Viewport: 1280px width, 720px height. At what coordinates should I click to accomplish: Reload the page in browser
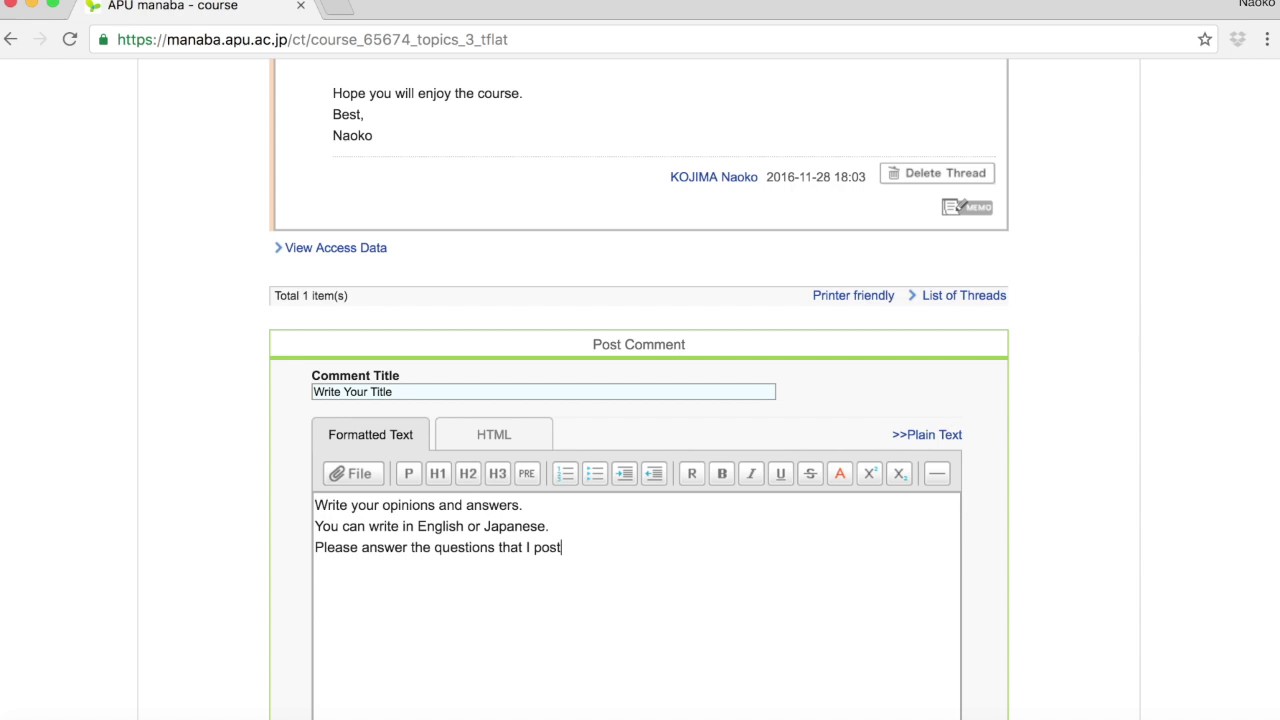point(70,39)
